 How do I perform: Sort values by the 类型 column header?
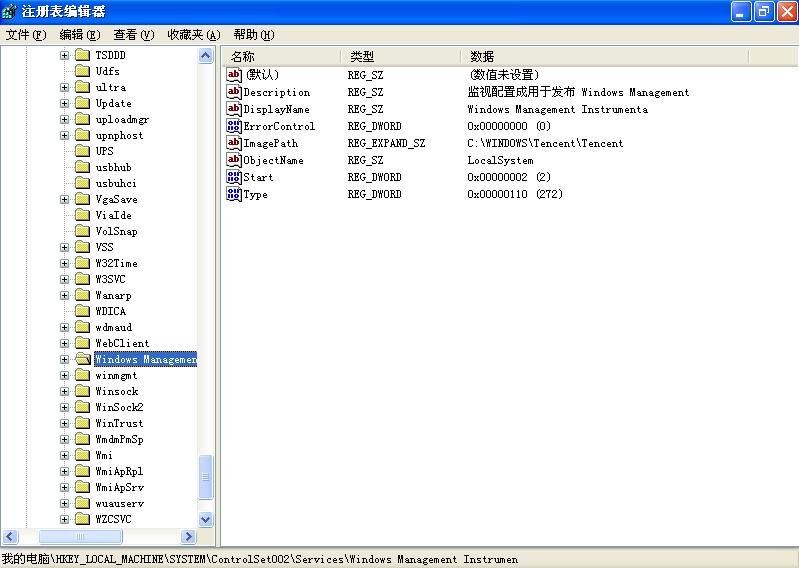tap(401, 56)
